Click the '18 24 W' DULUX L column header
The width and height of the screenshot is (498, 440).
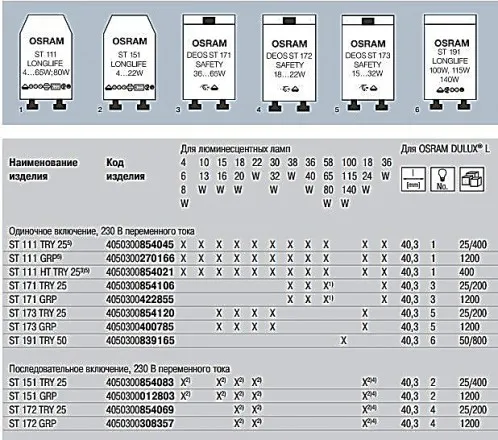click(x=367, y=176)
